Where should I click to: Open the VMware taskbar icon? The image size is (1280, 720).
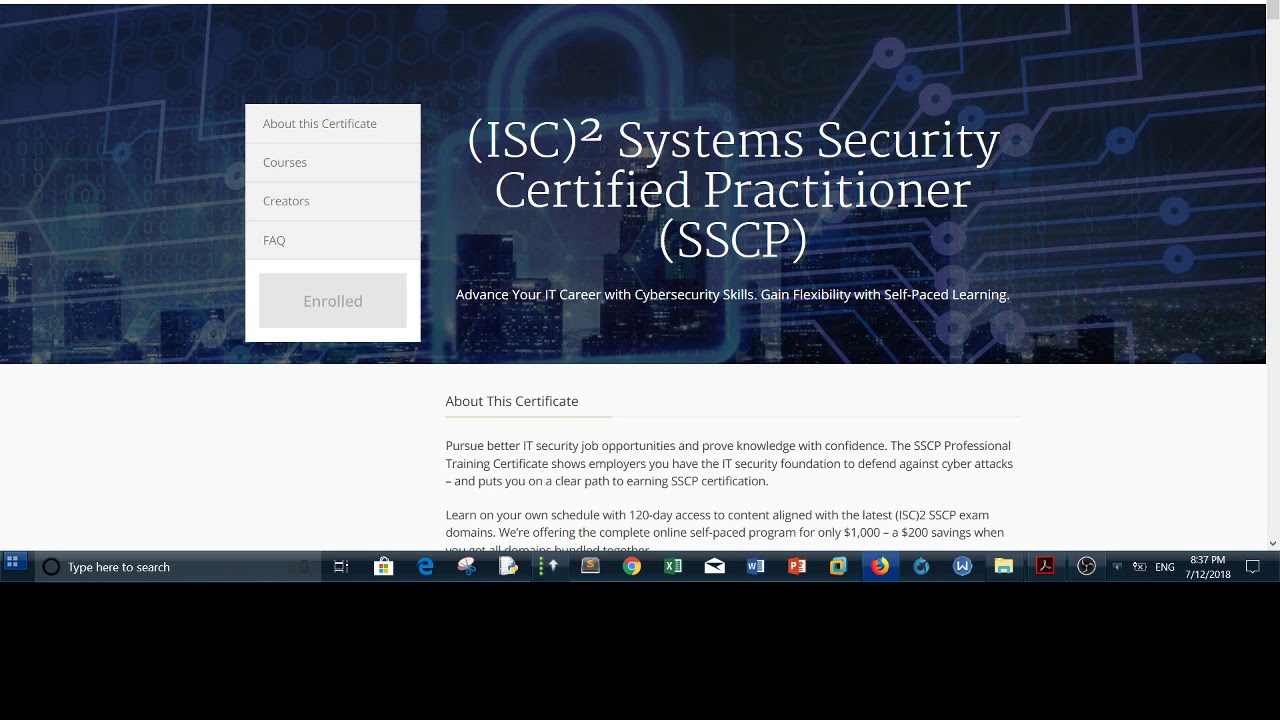(838, 567)
